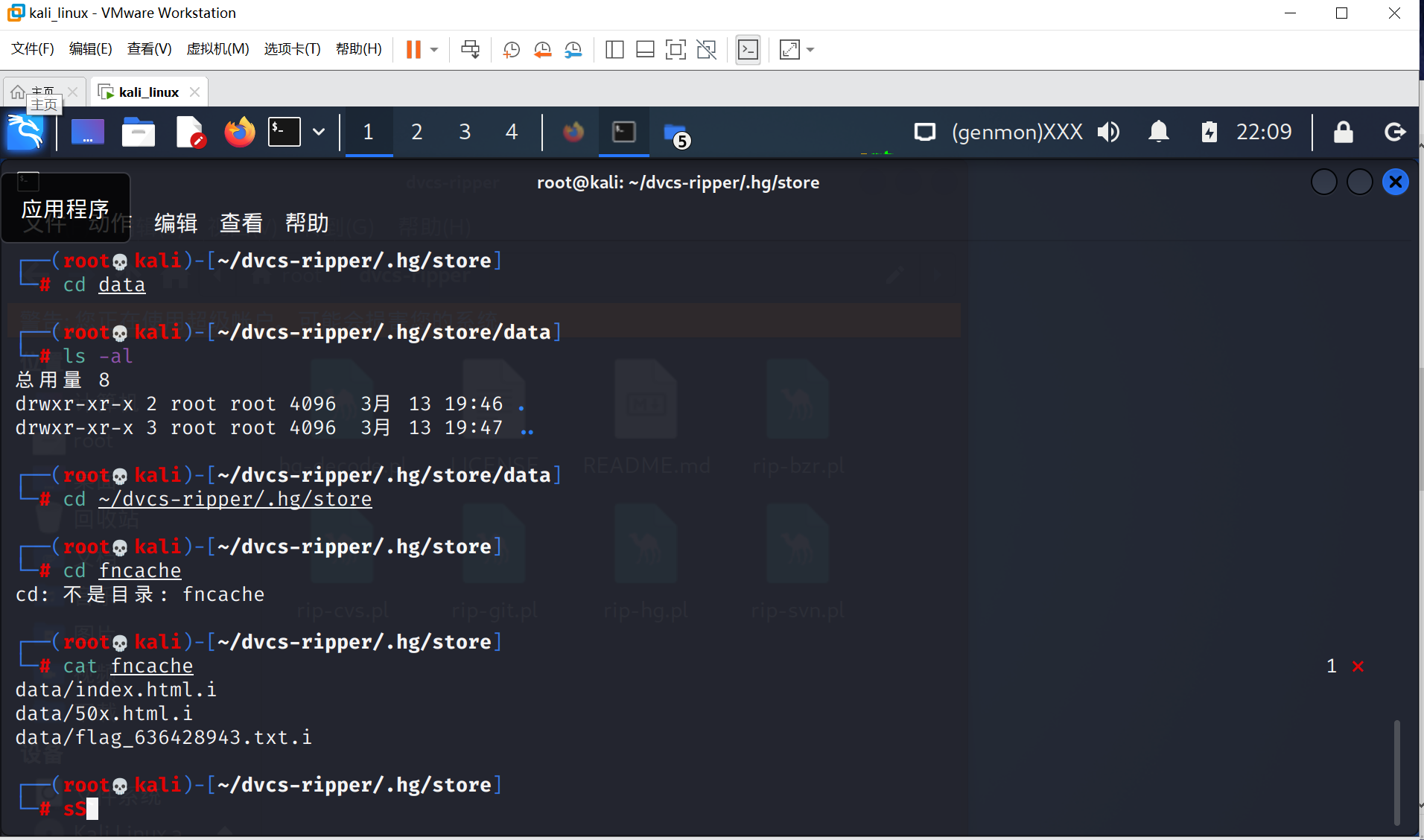Viewport: 1424px width, 840px height.
Task: Launch the text editor from the panel
Action: pos(189,133)
